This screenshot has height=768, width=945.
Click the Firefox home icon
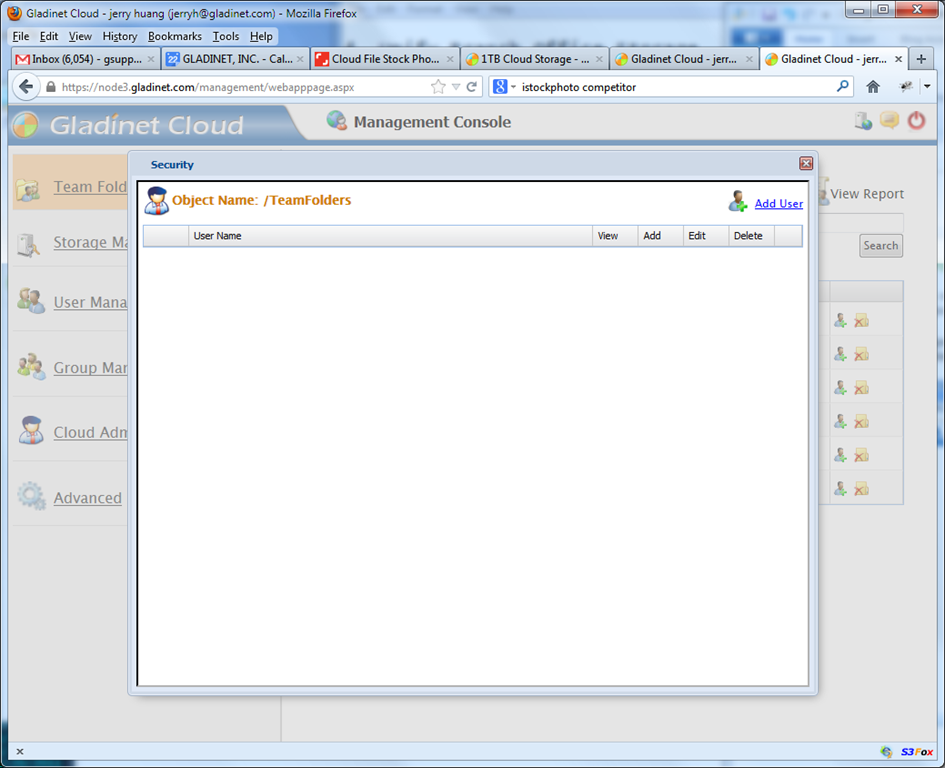[873, 87]
